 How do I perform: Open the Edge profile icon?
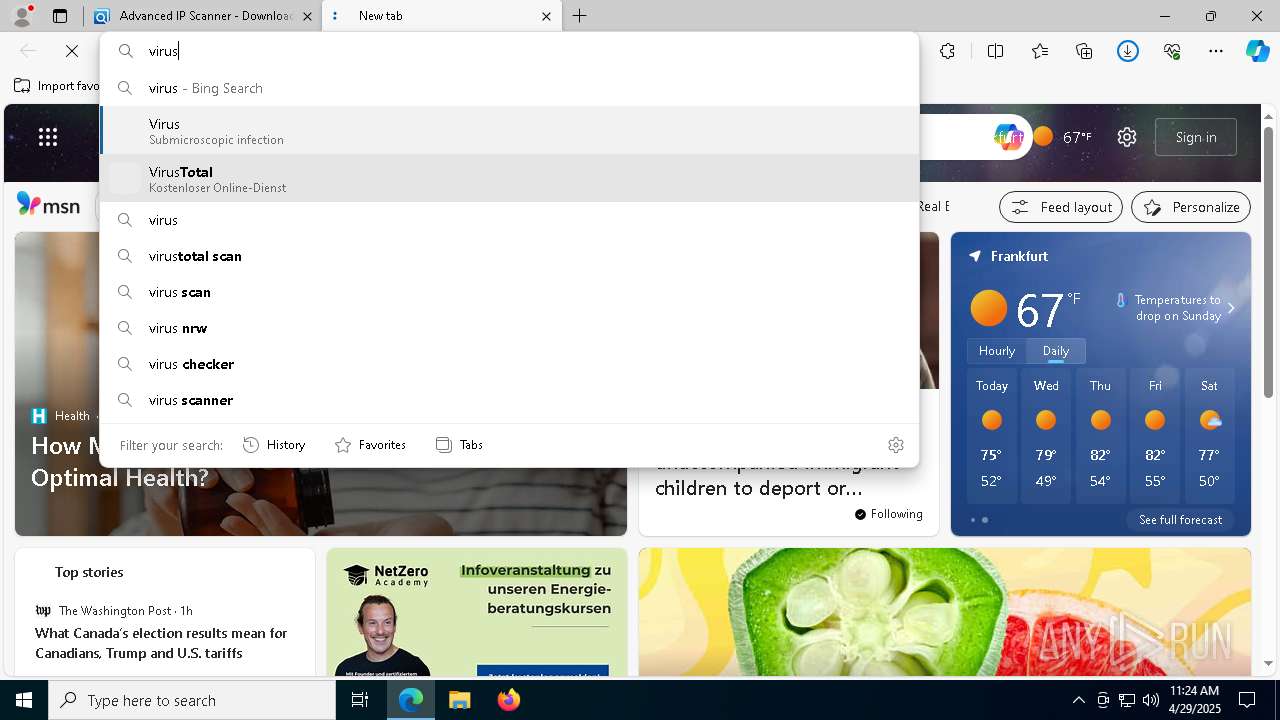tap(22, 16)
